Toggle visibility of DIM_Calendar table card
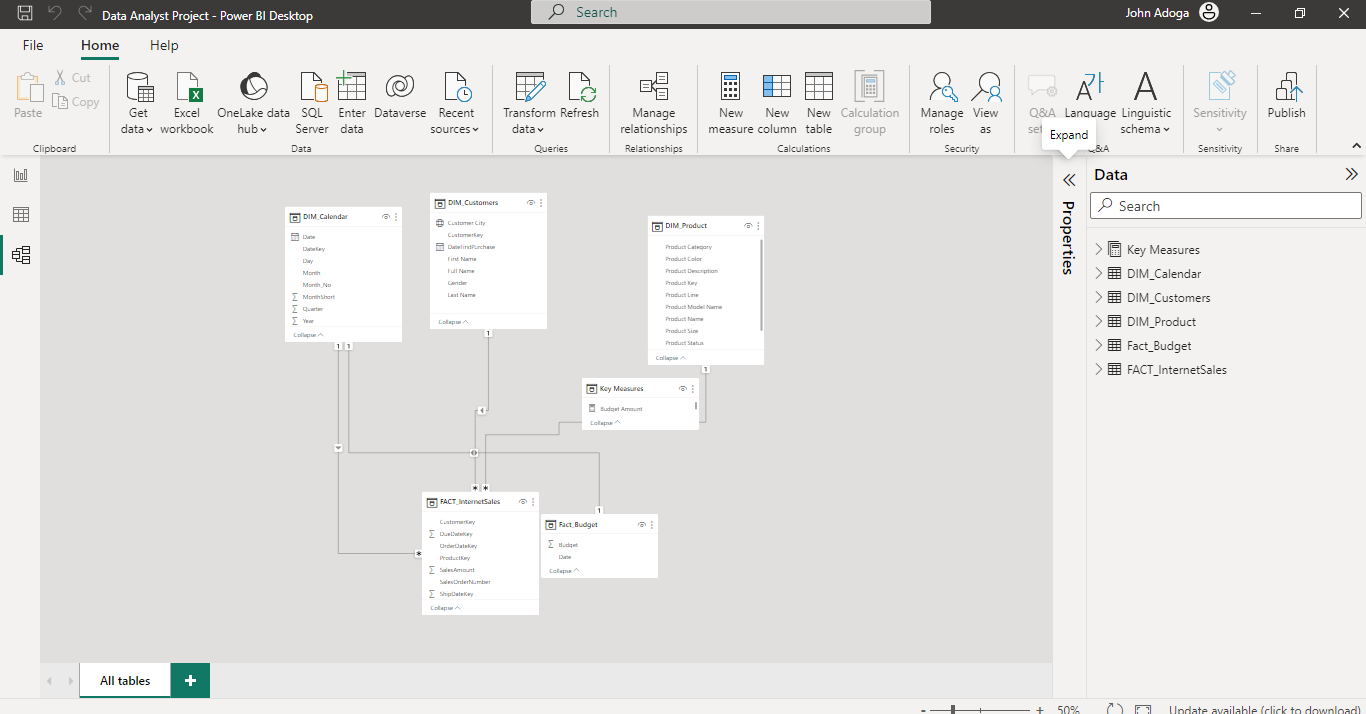Viewport: 1366px width, 714px height. [x=386, y=217]
